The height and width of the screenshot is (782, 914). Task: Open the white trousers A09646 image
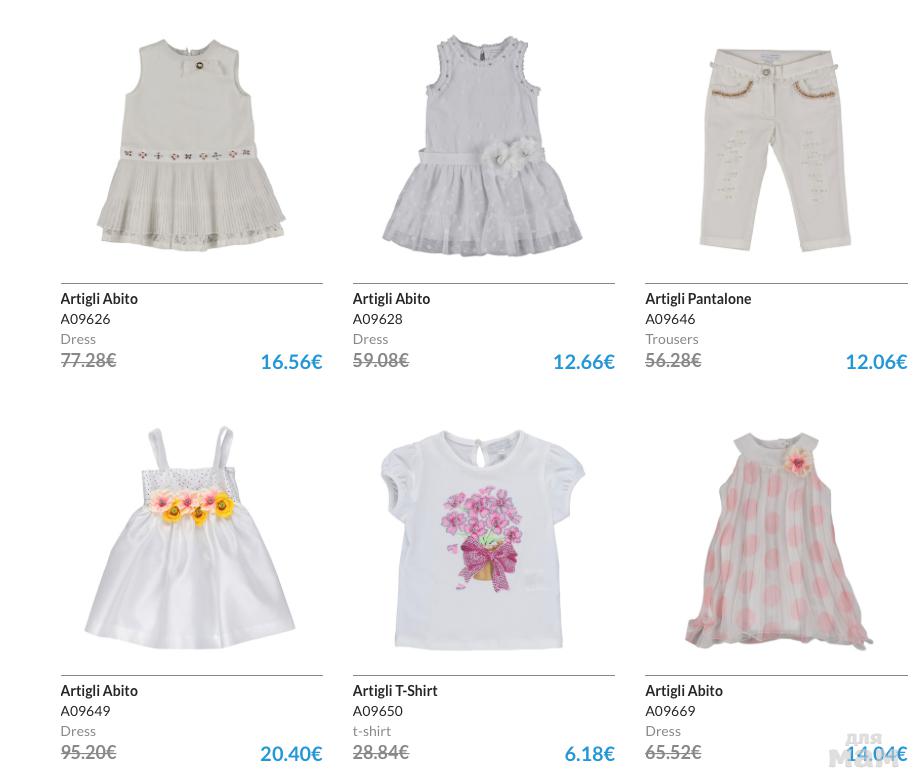coord(776,150)
